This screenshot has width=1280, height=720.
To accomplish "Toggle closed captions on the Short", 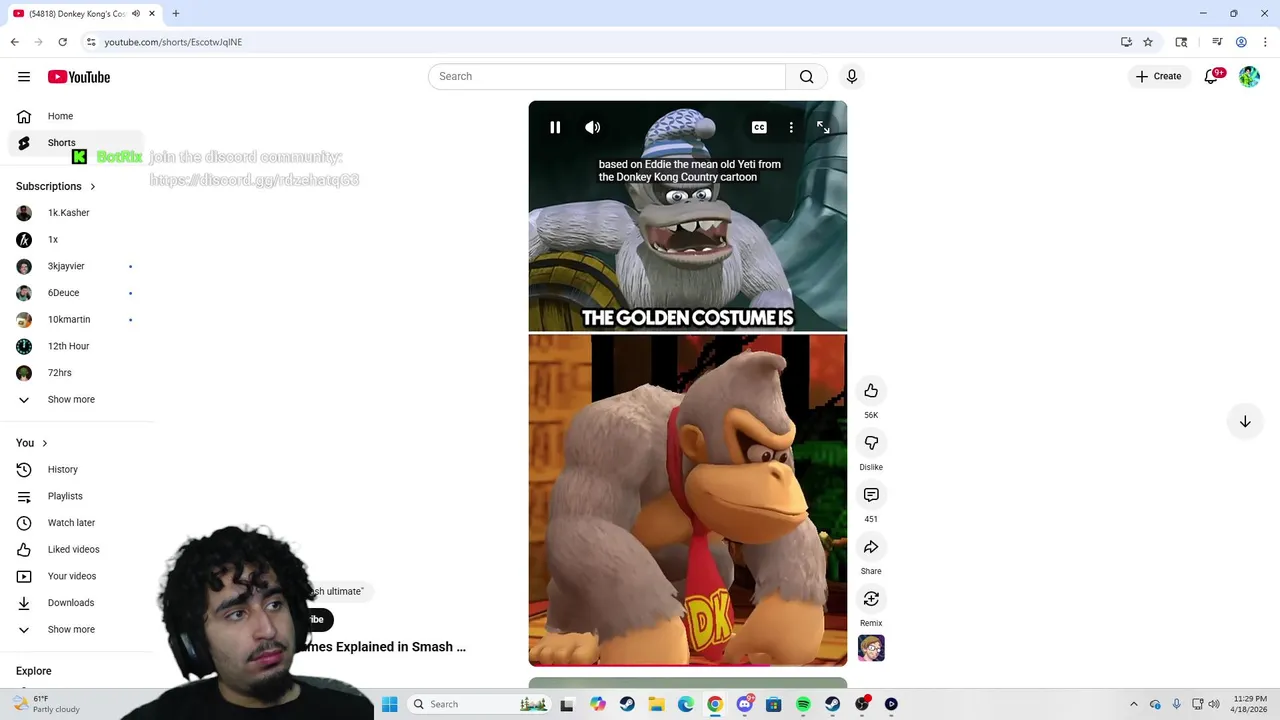I will [x=759, y=127].
